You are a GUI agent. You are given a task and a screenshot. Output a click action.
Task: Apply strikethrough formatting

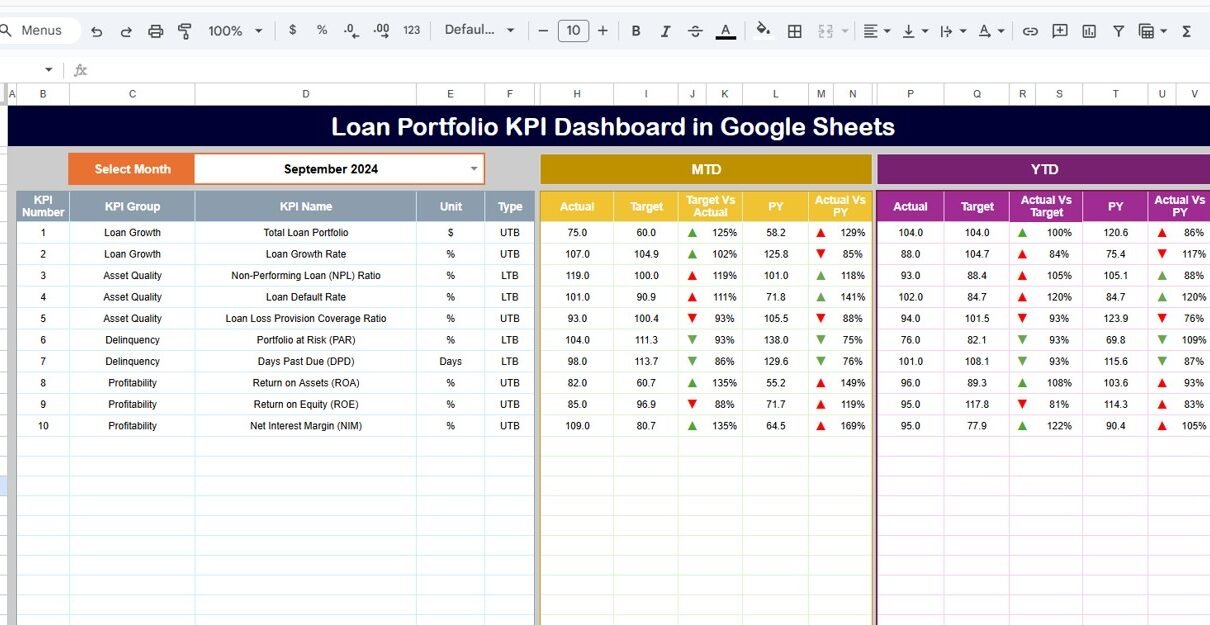click(695, 31)
